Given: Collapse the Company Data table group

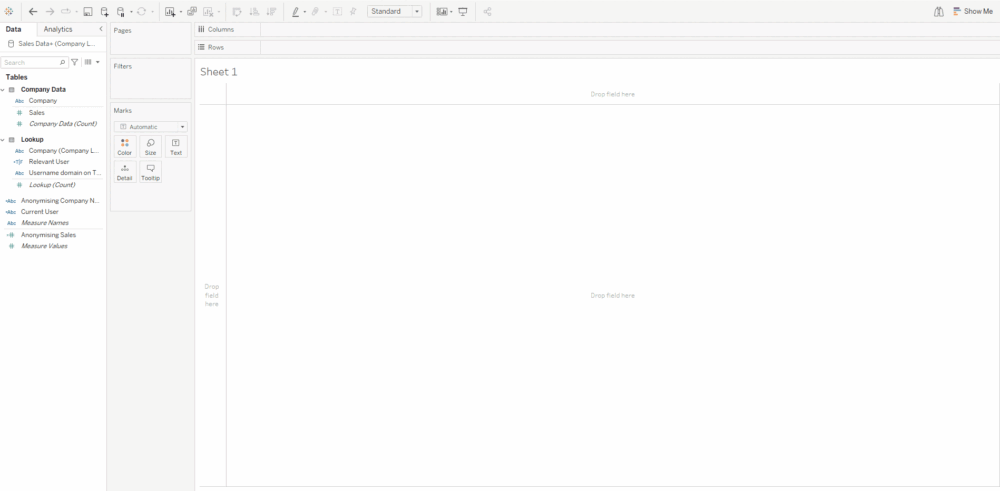Looking at the screenshot, I should click(3, 89).
